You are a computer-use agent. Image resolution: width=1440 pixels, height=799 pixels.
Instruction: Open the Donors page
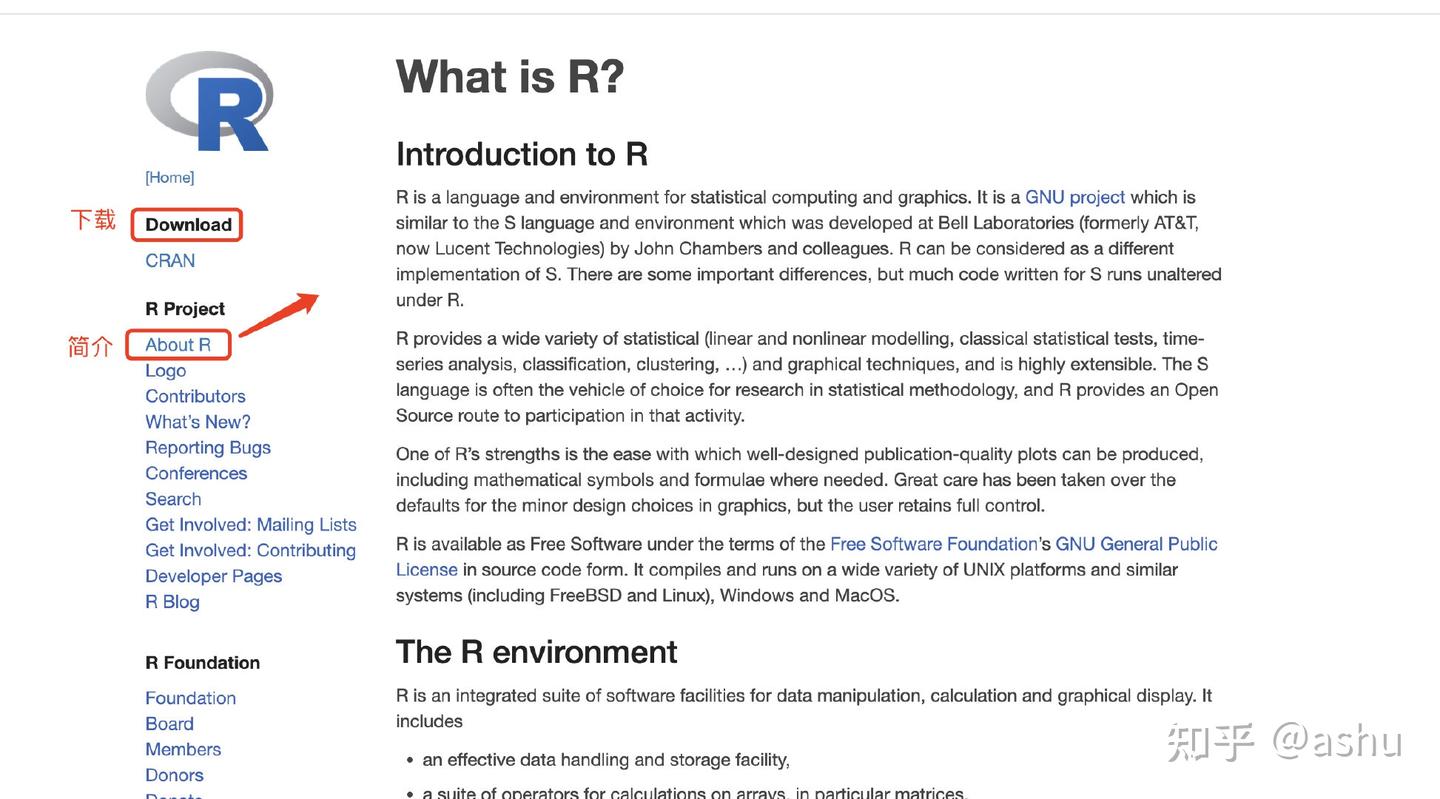(x=174, y=774)
